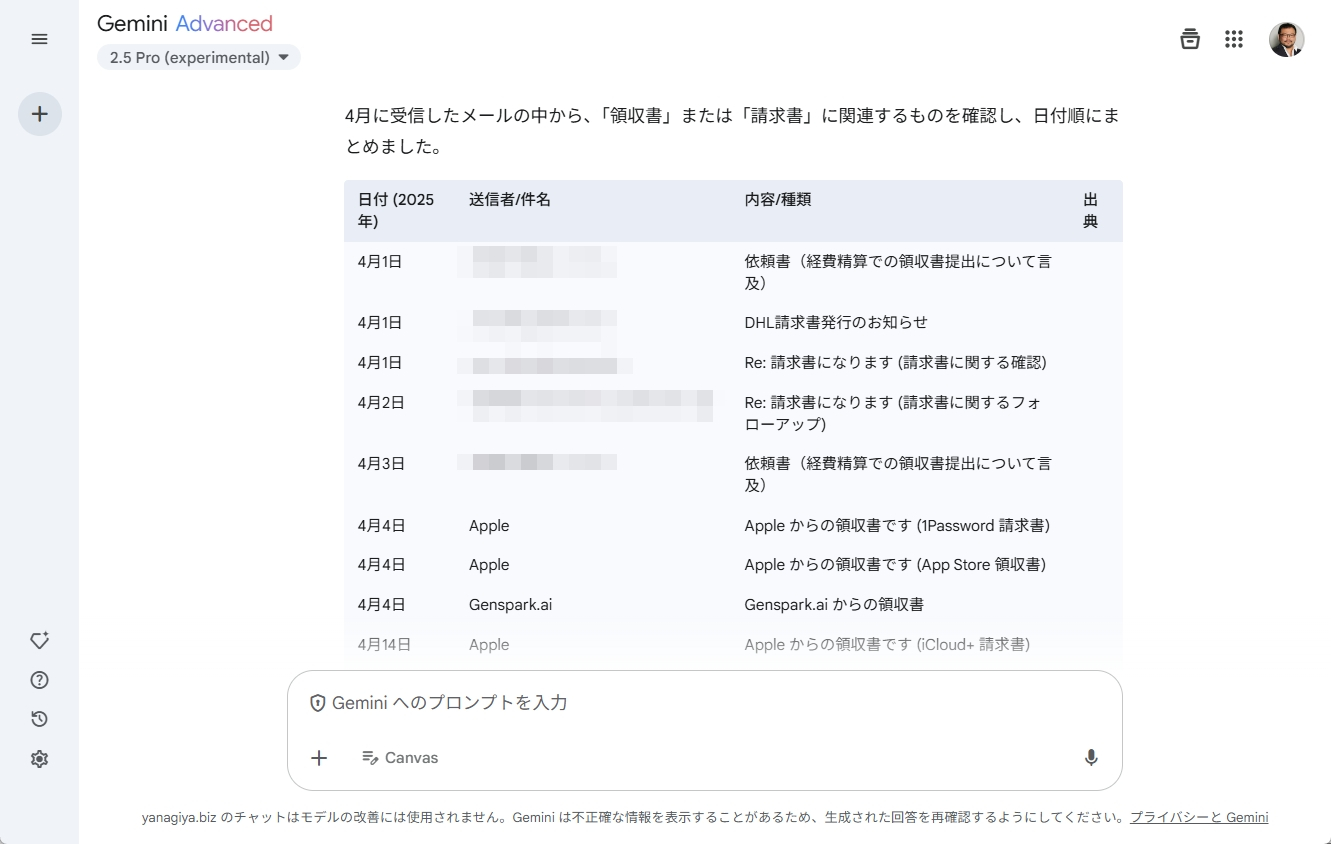
Task: Start a new chat with the plus button
Action: (x=40, y=114)
